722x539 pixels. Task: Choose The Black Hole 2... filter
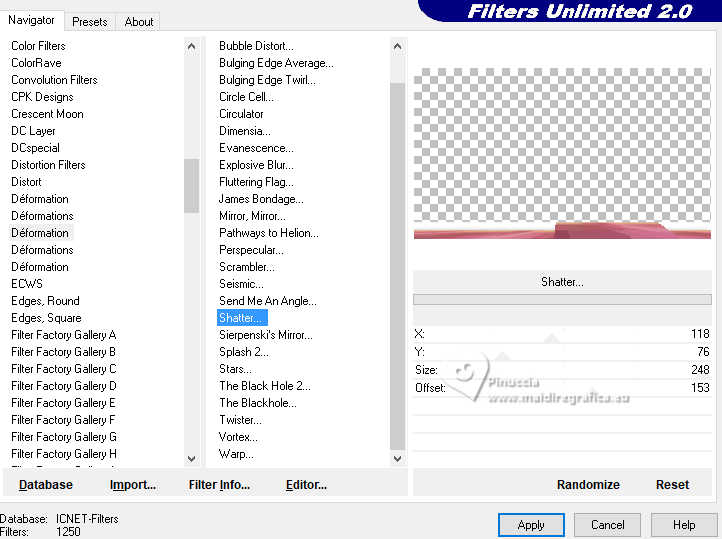pos(265,386)
